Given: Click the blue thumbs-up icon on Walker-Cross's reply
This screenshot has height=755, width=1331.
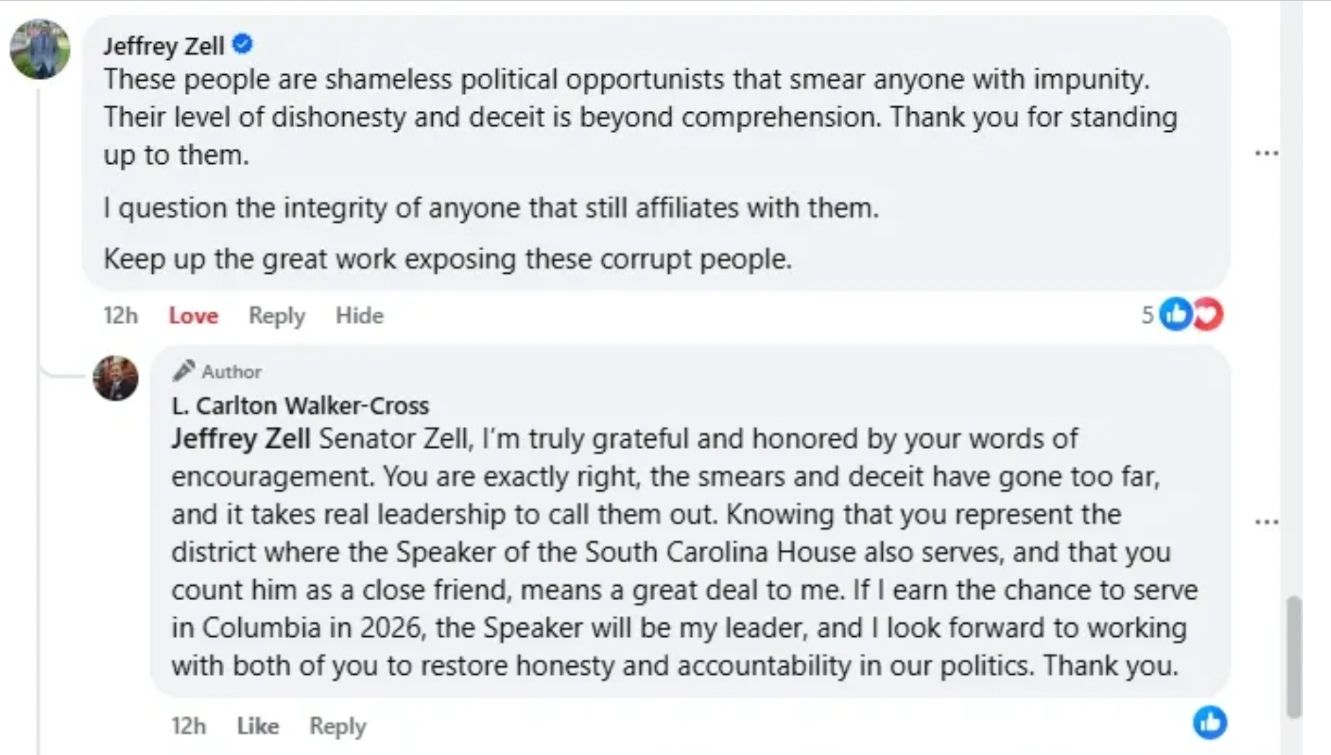Looking at the screenshot, I should click(1210, 722).
